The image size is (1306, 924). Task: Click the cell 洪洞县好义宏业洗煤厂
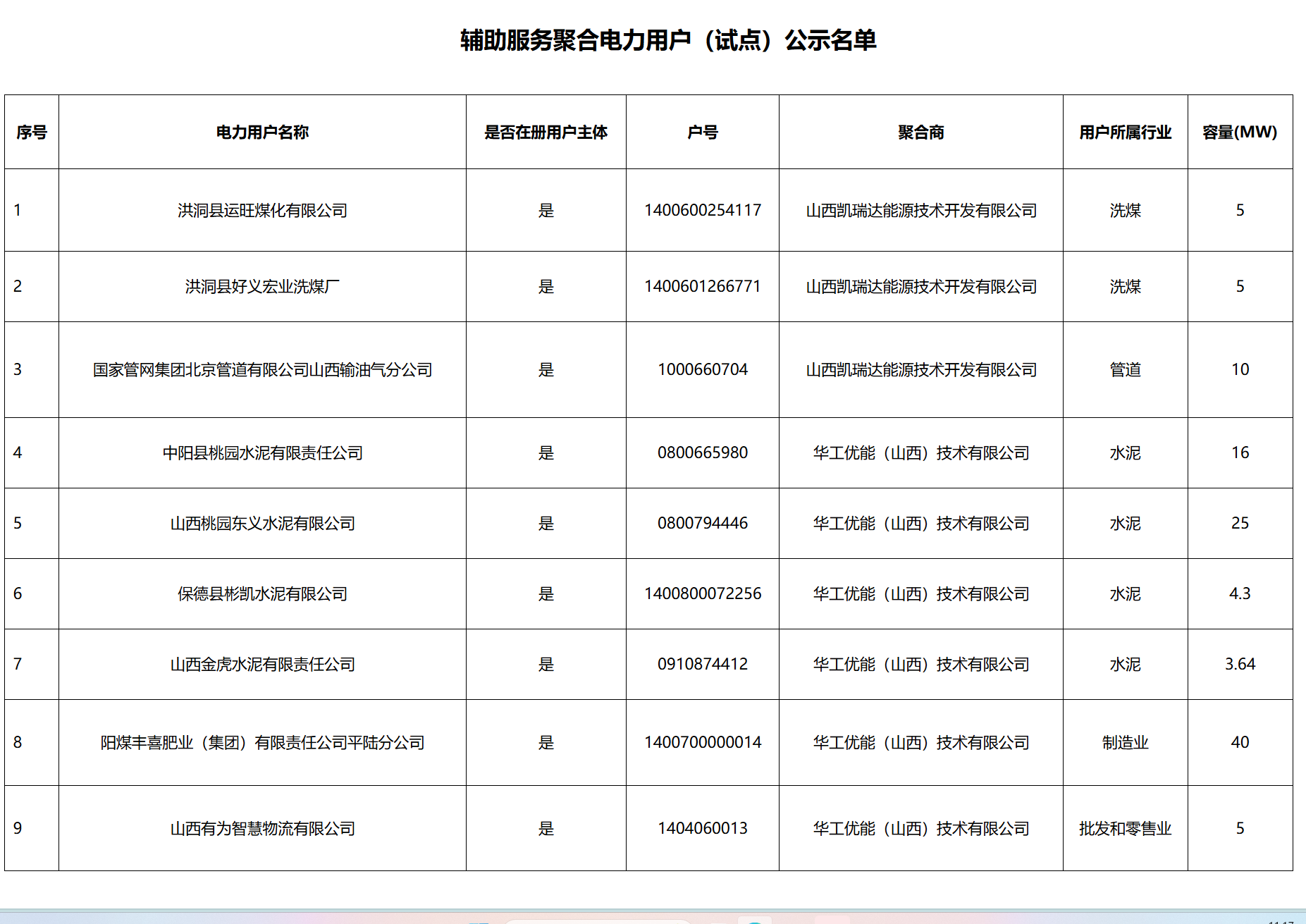click(262, 287)
